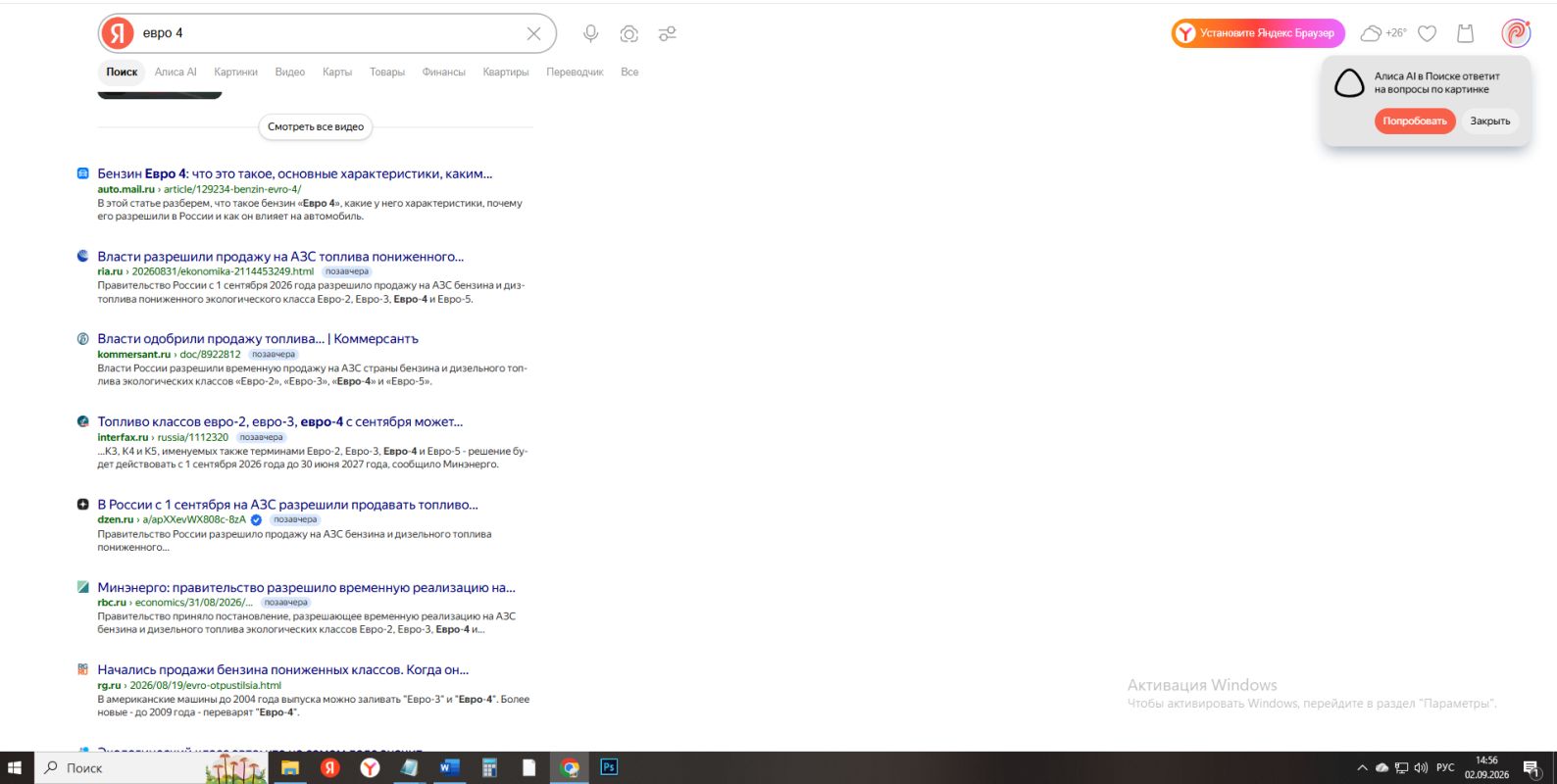The height and width of the screenshot is (784, 1557).
Task: Switch to the Алиса AI tab
Action: pos(176,72)
